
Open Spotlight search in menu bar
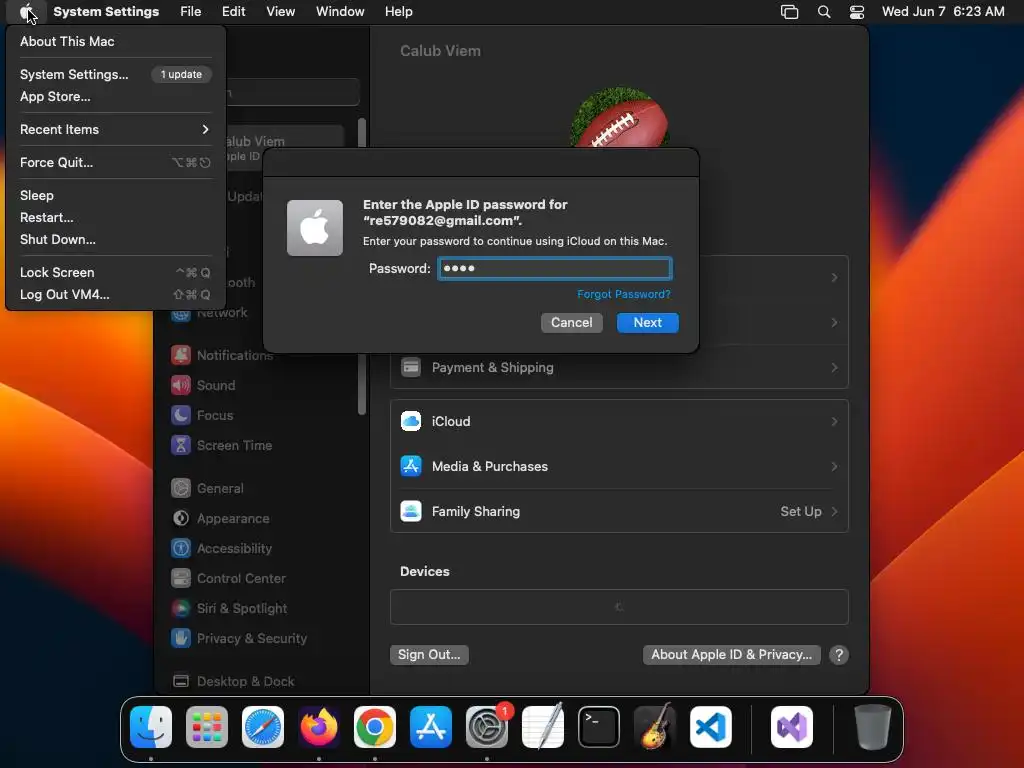tap(824, 12)
